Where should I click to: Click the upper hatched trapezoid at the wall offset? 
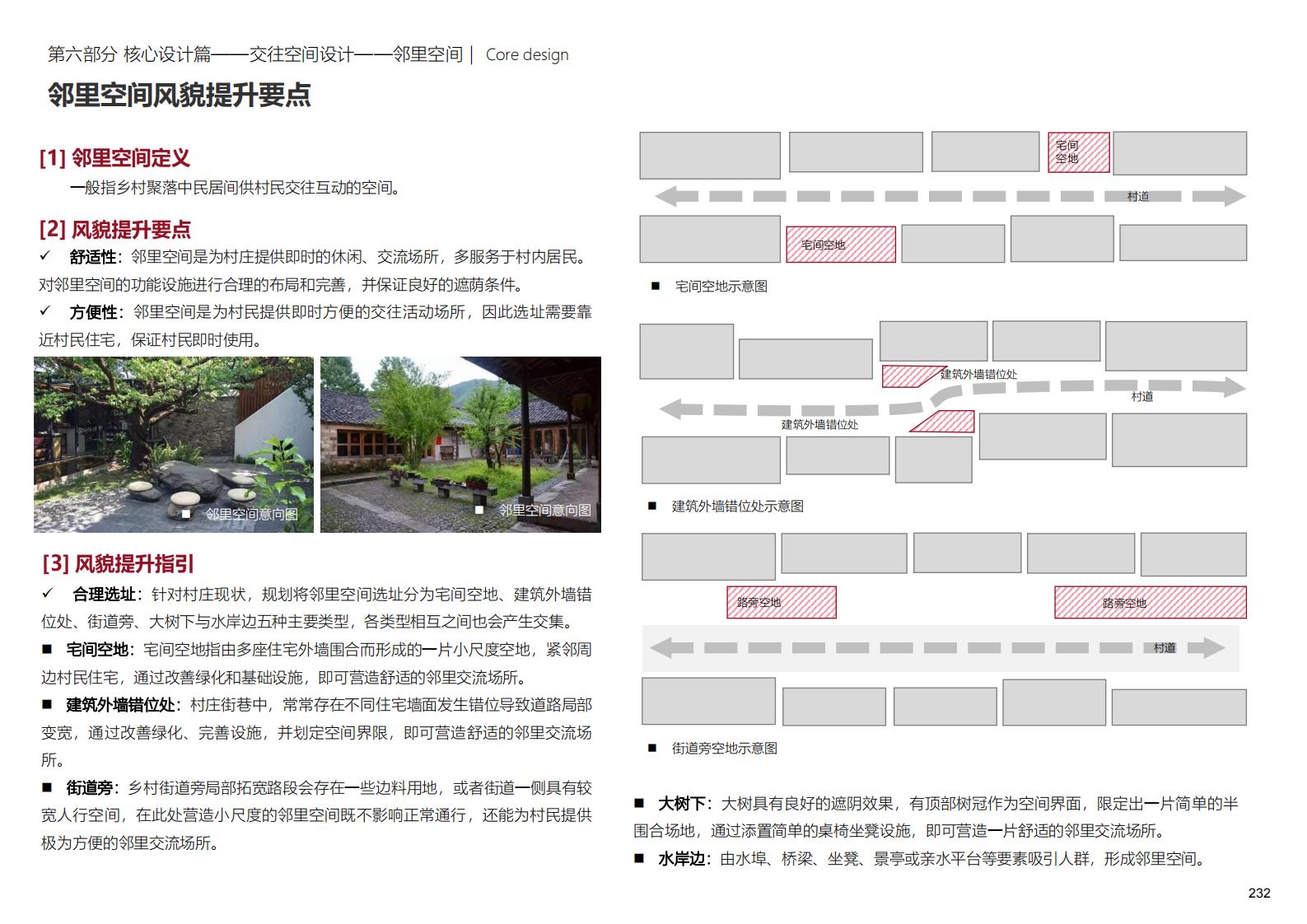point(913,376)
